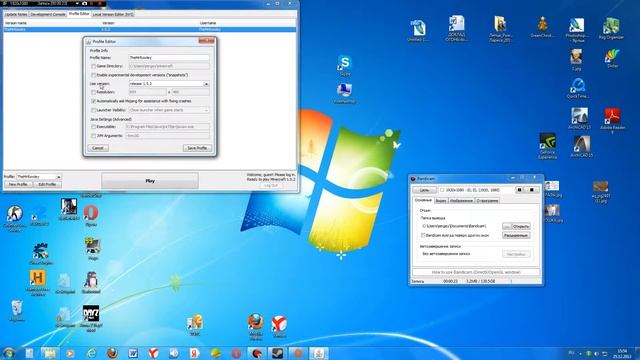Open Yandex browser from the taskbar
Image resolution: width=640 pixels, height=360 pixels.
tap(153, 353)
